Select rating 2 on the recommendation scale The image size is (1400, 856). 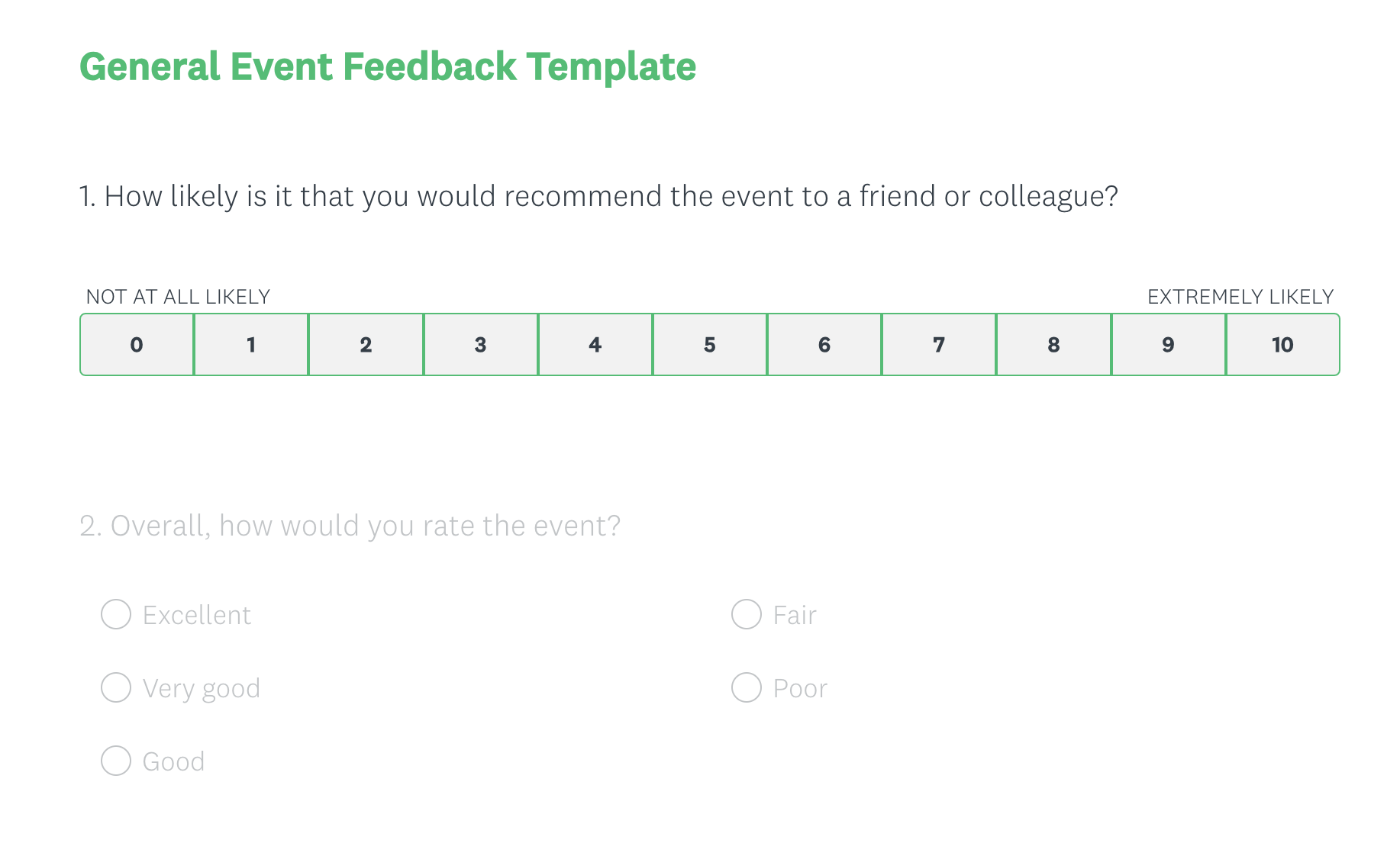tap(366, 345)
